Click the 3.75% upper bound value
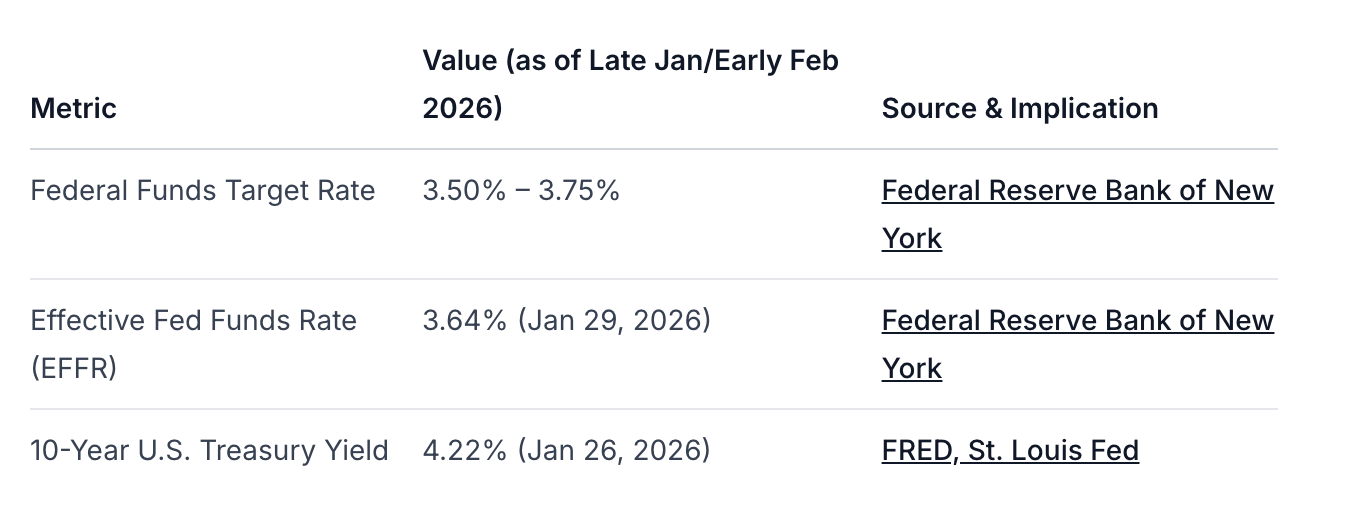This screenshot has height=526, width=1356. pyautogui.click(x=579, y=191)
